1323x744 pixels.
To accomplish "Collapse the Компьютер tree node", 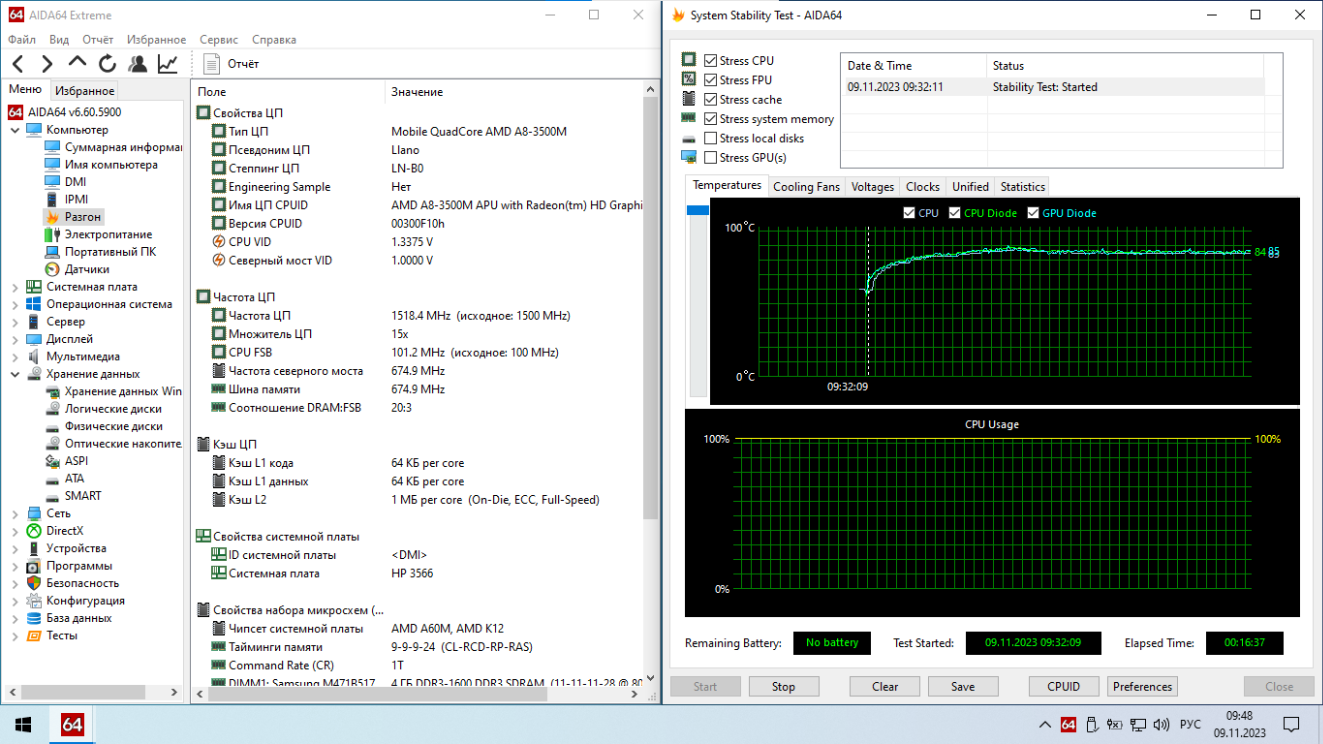I will coord(15,130).
